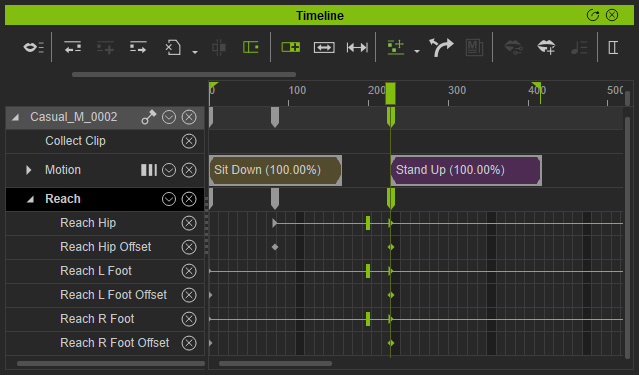Click the track list lips icon
This screenshot has height=375, width=639.
(x=33, y=48)
